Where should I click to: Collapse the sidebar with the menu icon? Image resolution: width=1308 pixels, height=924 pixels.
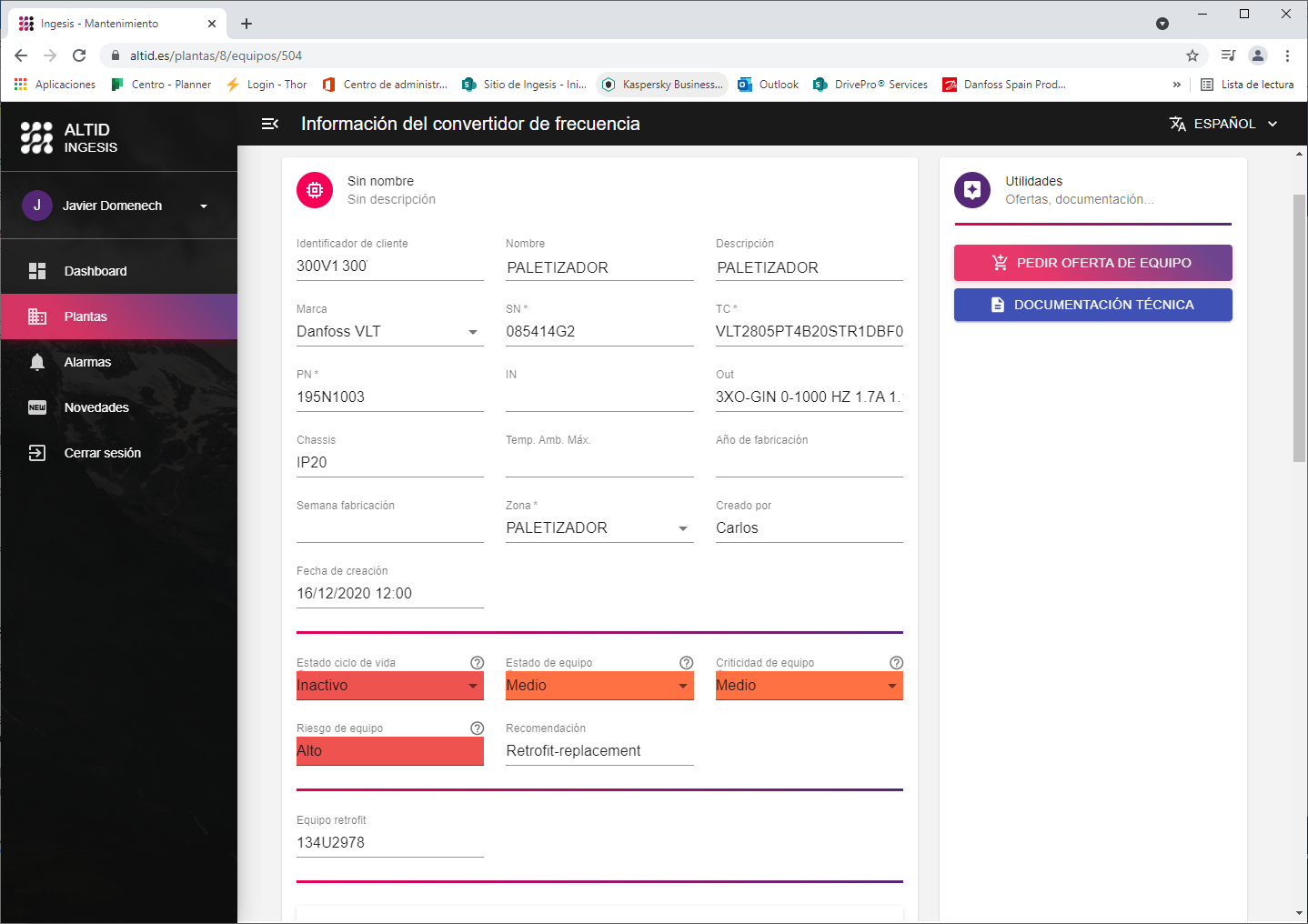click(x=270, y=124)
